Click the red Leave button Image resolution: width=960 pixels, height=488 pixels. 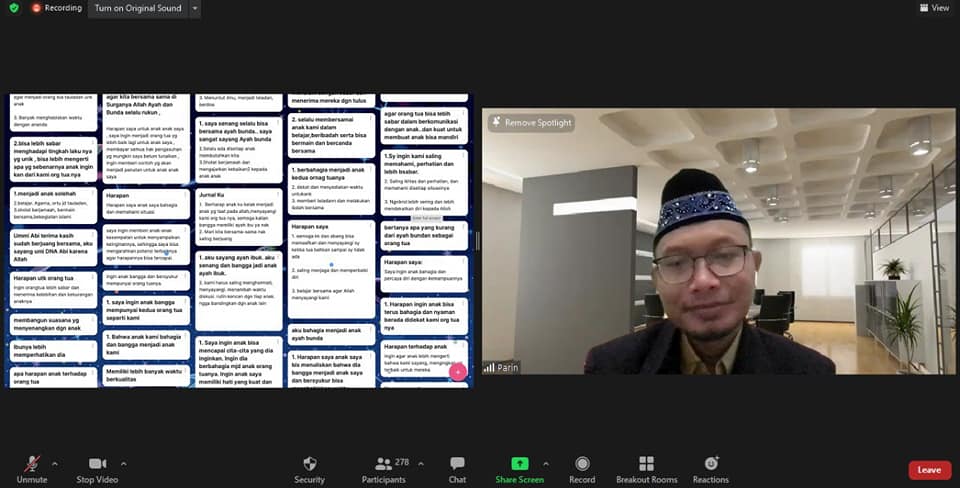(x=929, y=469)
